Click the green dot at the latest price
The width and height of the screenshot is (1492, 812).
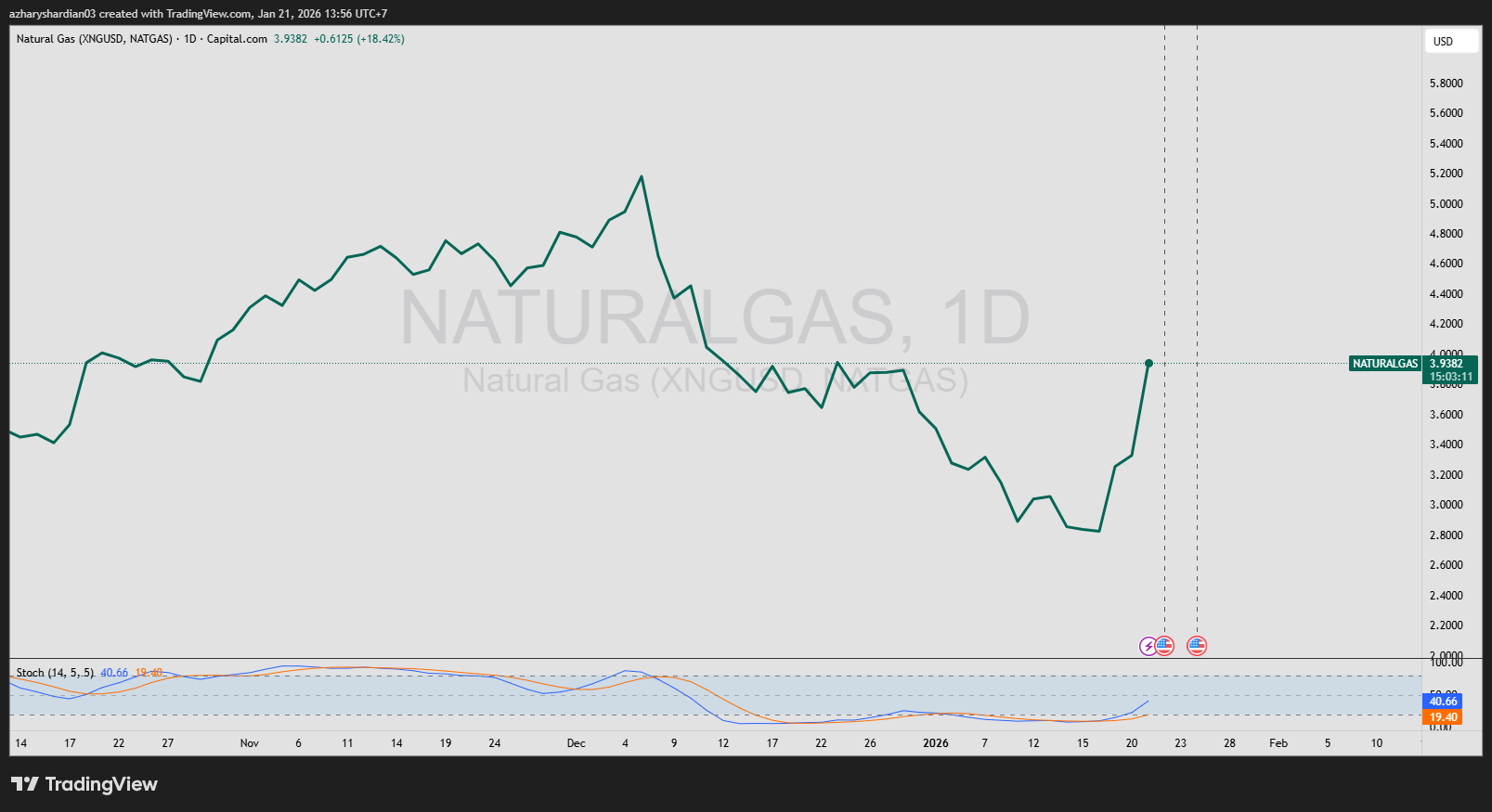click(1148, 363)
